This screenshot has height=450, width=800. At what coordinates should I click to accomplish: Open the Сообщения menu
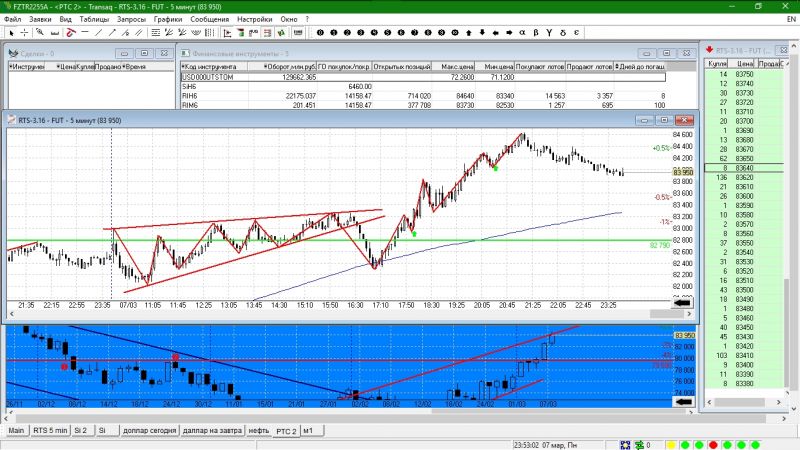210,19
